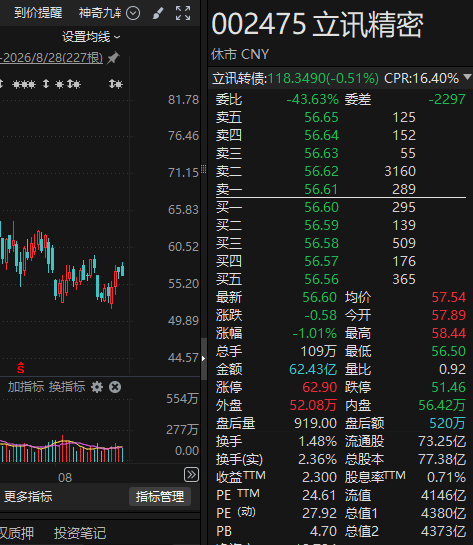Image resolution: width=473 pixels, height=545 pixels.
Task: Open 设置均线 moving average settings
Action: point(91,36)
